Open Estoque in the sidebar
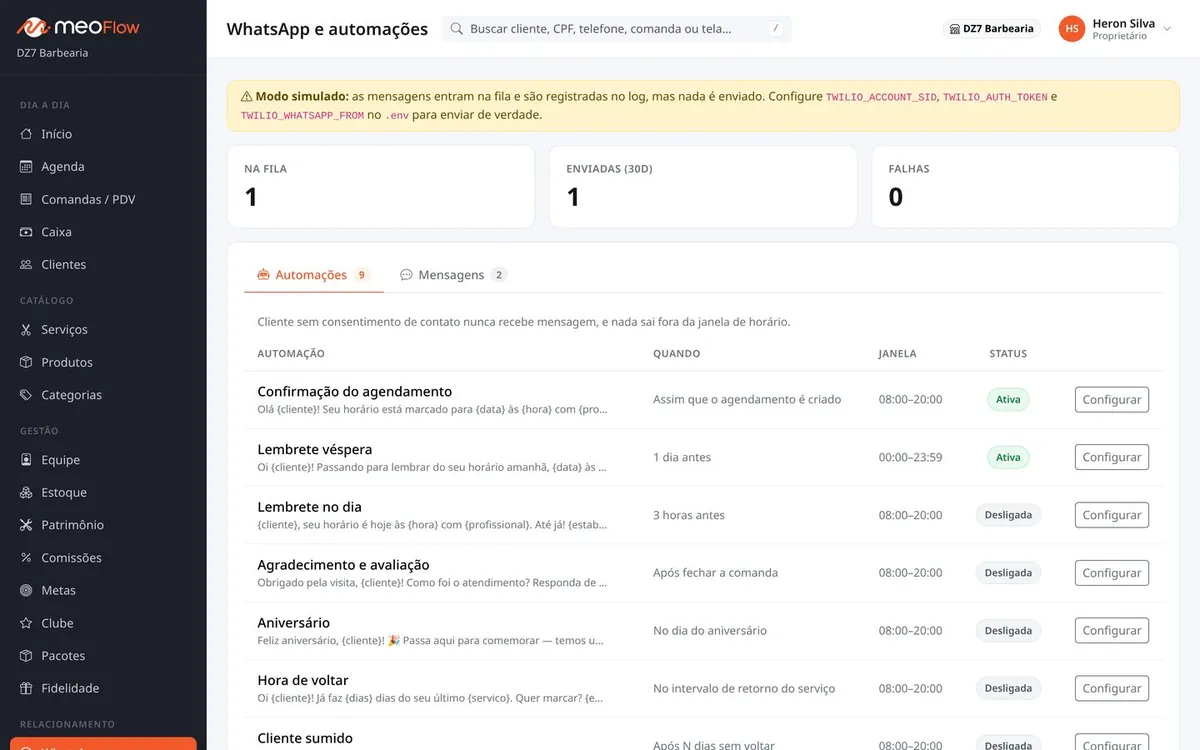 tap(103, 493)
